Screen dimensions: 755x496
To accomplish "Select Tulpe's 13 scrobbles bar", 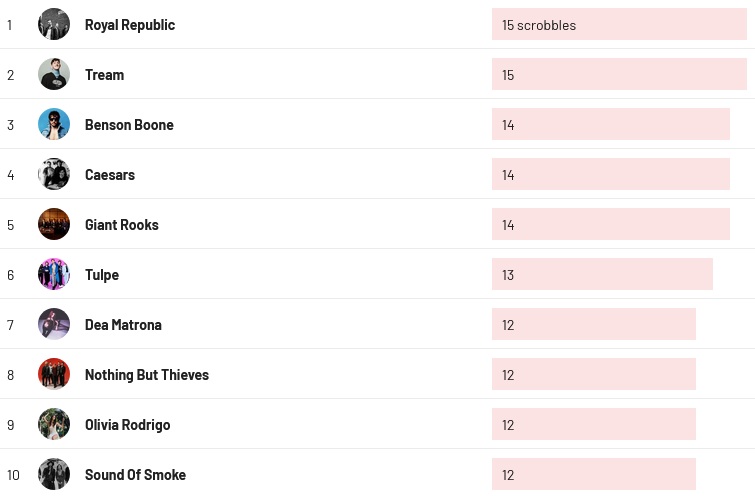I will [602, 274].
